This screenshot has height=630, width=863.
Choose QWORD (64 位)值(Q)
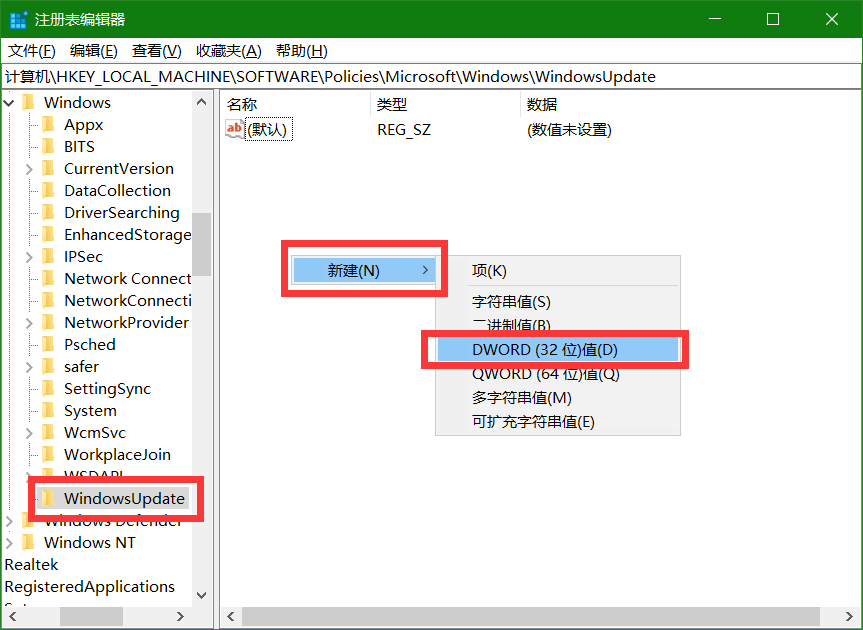tap(558, 374)
